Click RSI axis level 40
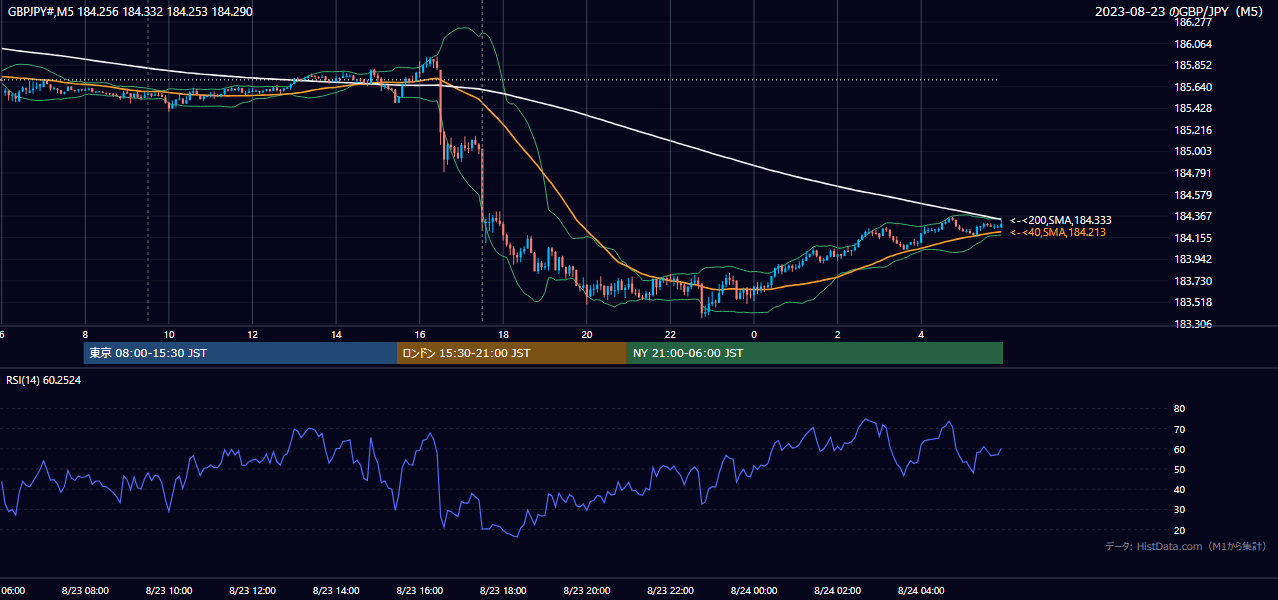The image size is (1278, 600). pos(1179,489)
